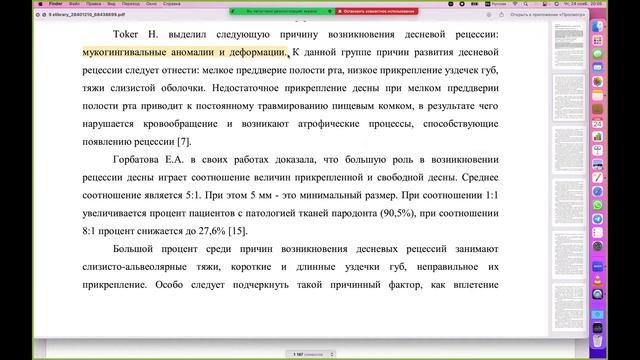Screen dimensions: 640x360
Task: Expand Quick Look preview to full screen
Action: [44, 14]
